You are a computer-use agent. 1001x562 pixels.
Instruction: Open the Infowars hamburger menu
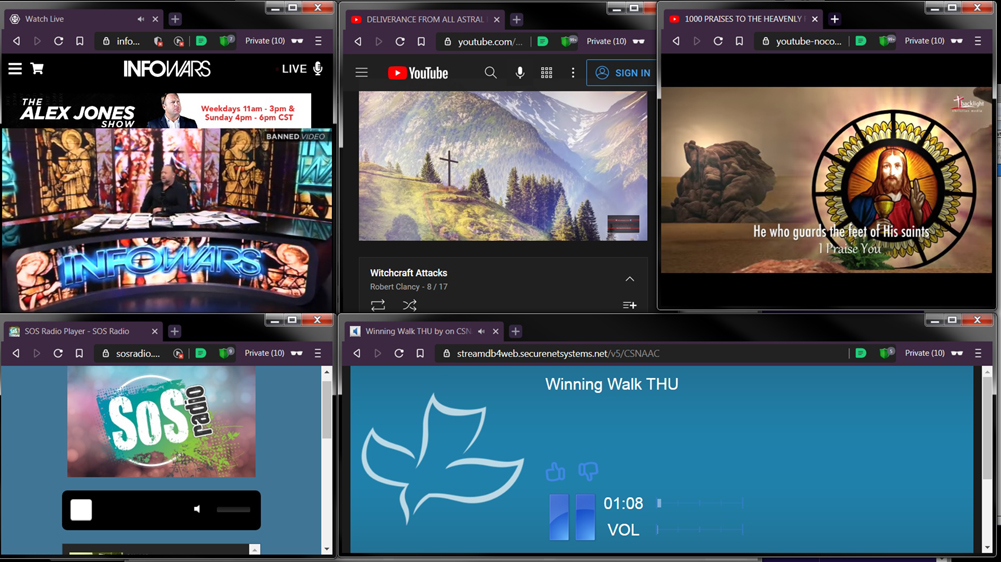point(15,69)
